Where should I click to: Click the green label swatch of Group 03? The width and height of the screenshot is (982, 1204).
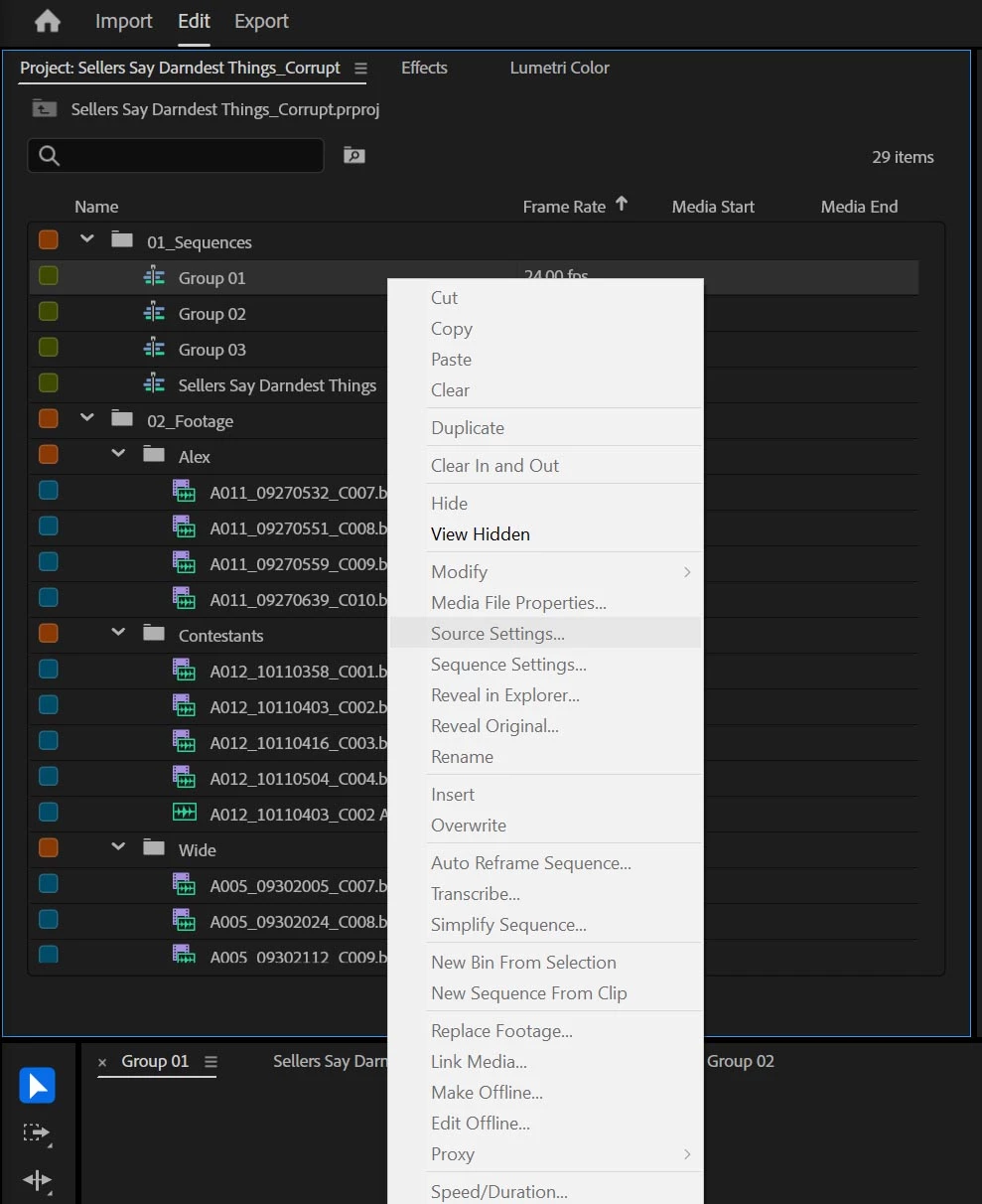coord(48,348)
